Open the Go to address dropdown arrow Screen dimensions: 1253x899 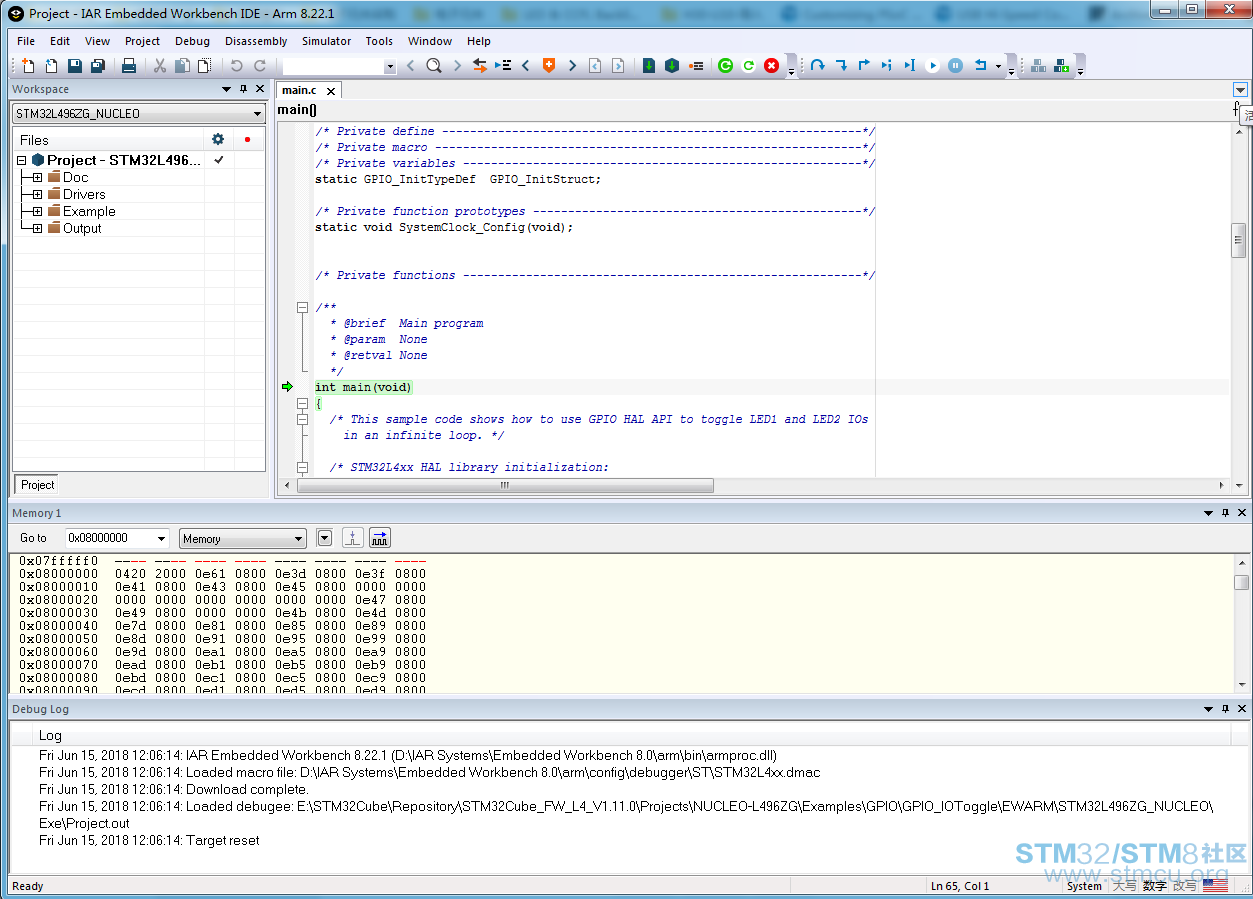pos(161,538)
